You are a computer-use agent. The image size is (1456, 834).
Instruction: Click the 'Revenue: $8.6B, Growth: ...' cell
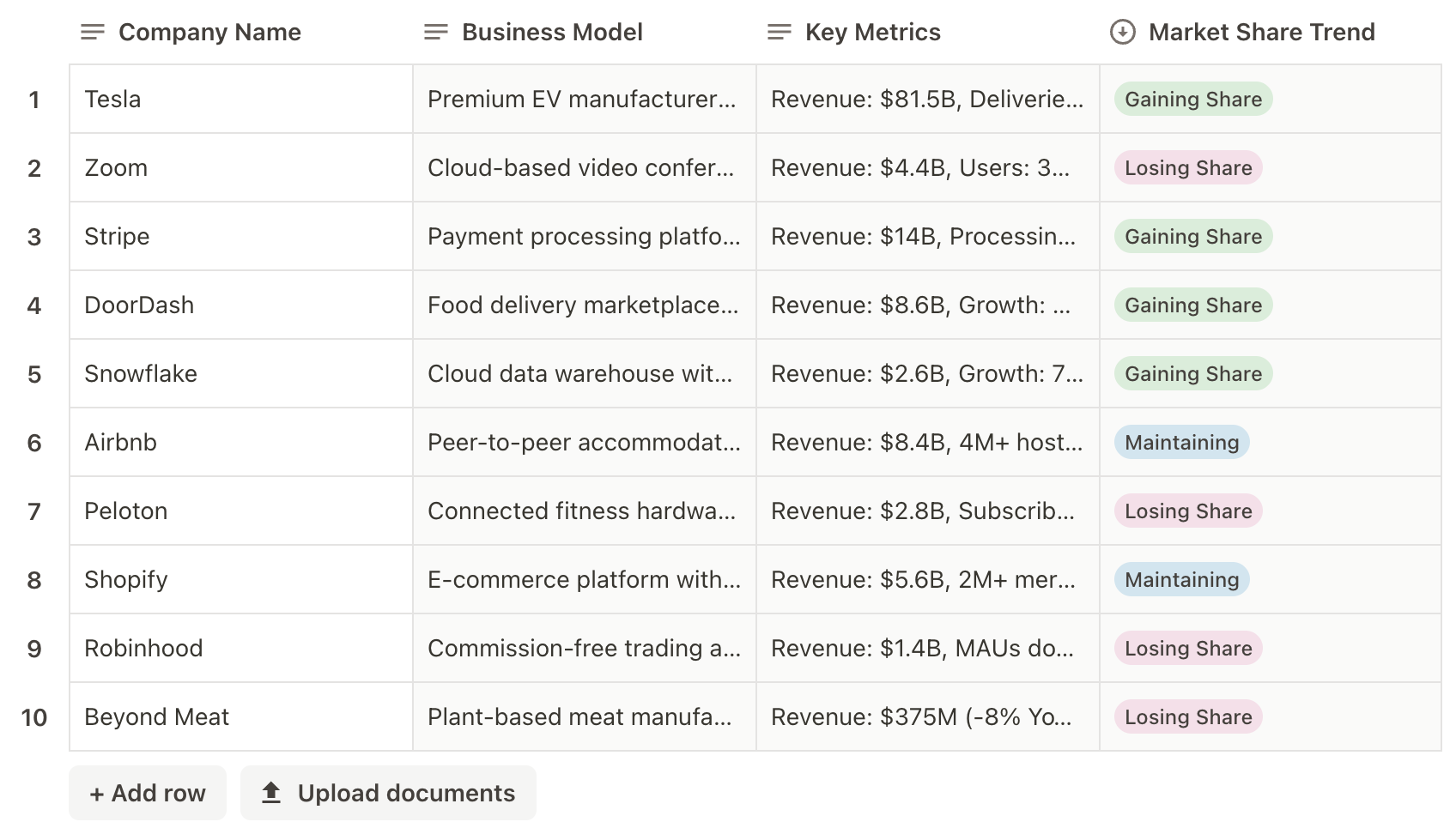928,305
